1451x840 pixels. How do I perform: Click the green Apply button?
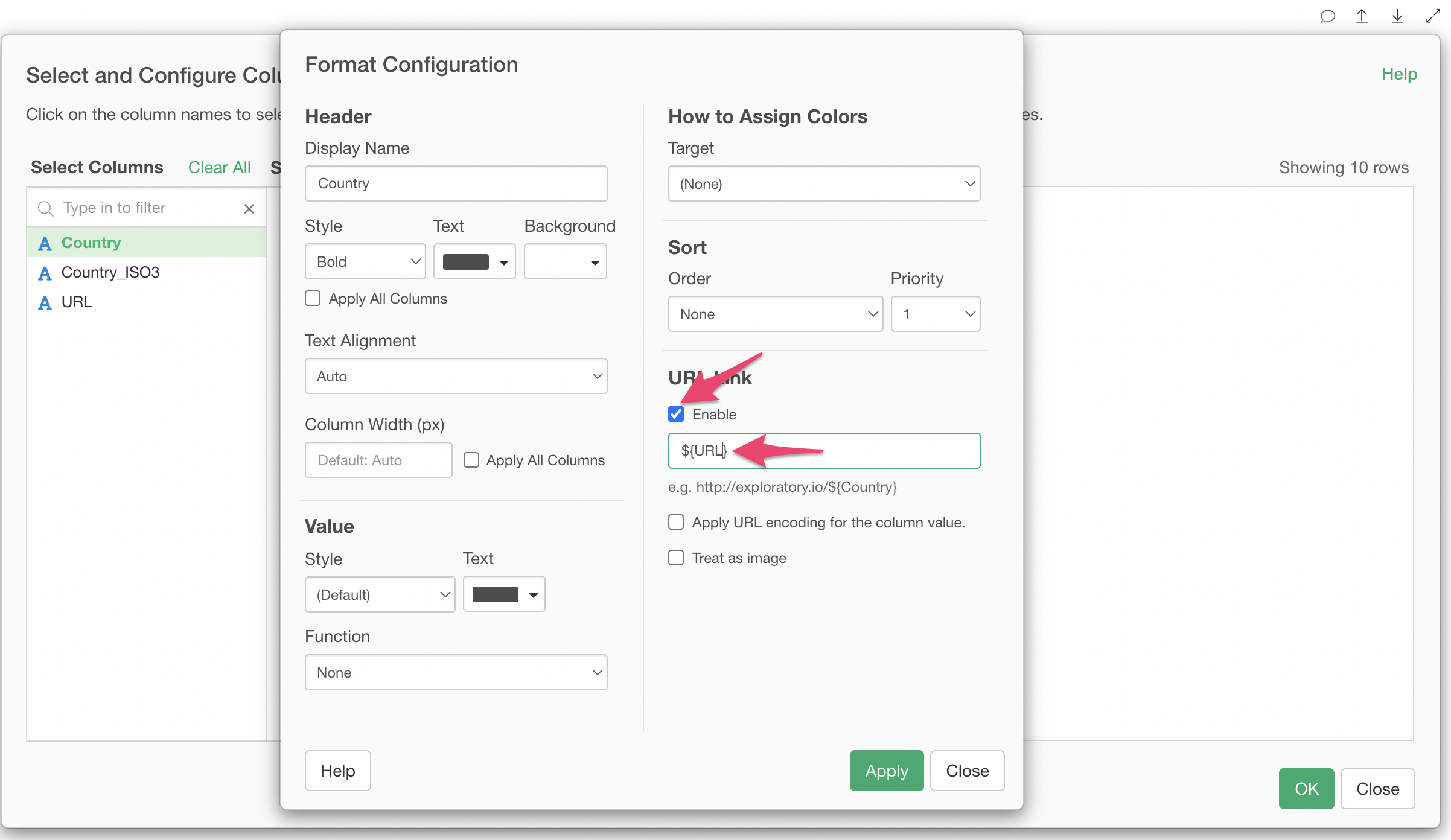886,771
